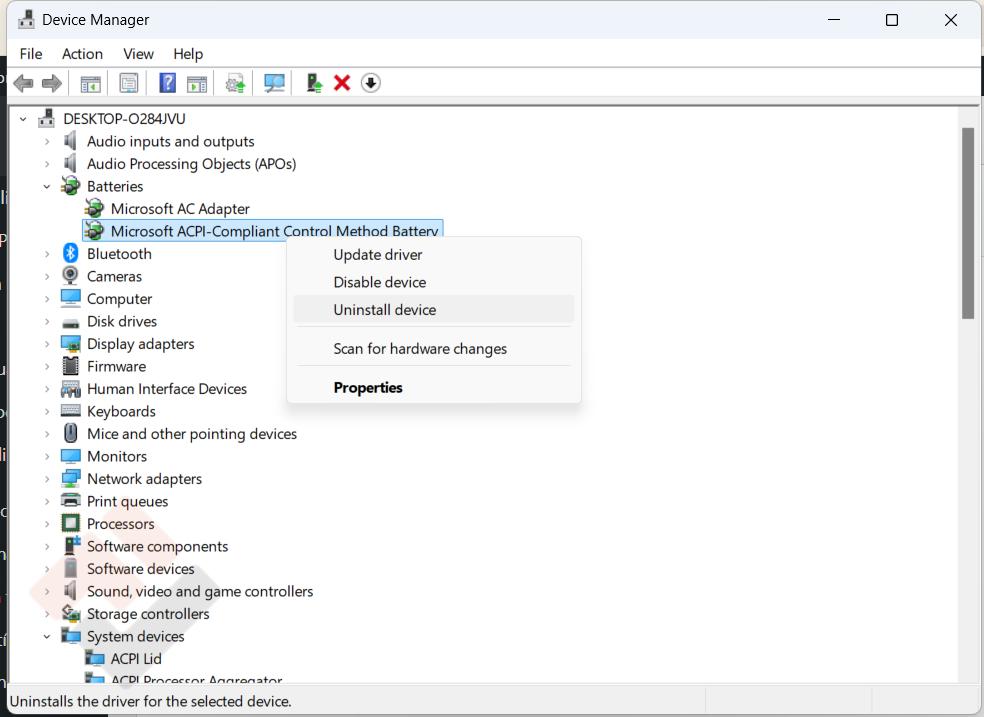Click the vertical scrollbar thumb

pos(968,224)
